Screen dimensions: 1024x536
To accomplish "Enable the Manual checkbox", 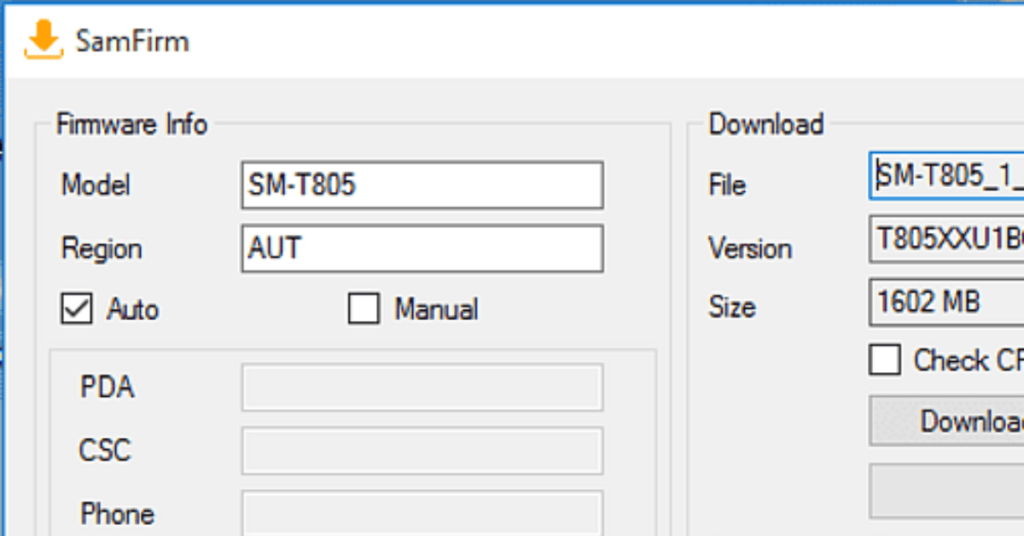I will tap(364, 308).
